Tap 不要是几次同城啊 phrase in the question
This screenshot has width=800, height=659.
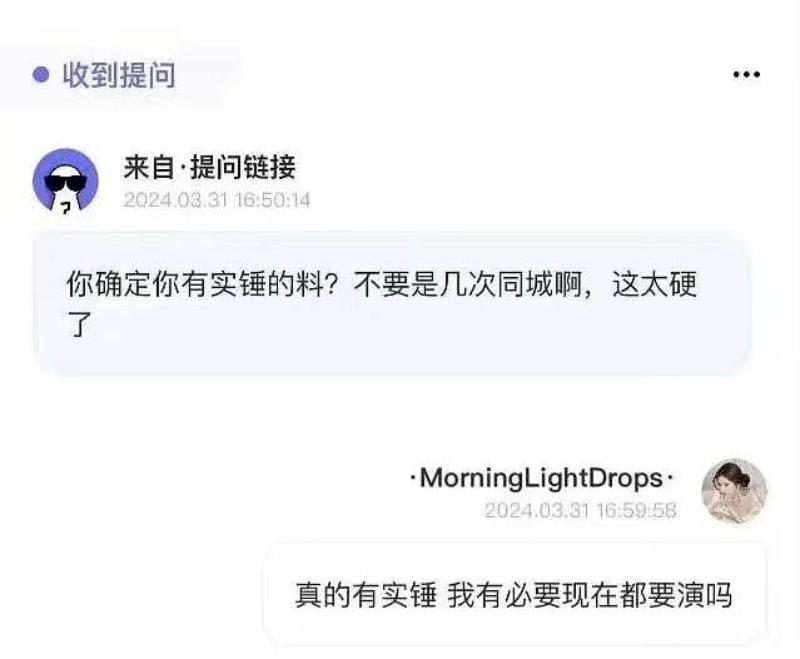[x=467, y=284]
